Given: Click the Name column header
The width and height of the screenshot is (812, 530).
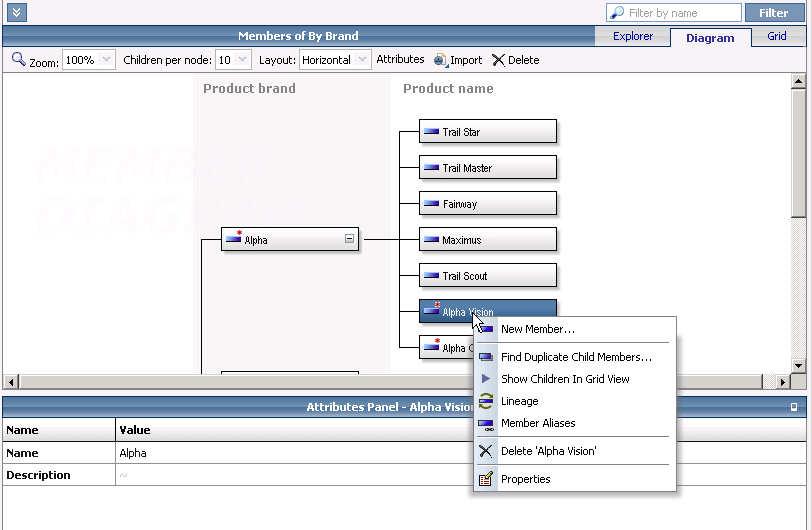Looking at the screenshot, I should tap(22, 430).
